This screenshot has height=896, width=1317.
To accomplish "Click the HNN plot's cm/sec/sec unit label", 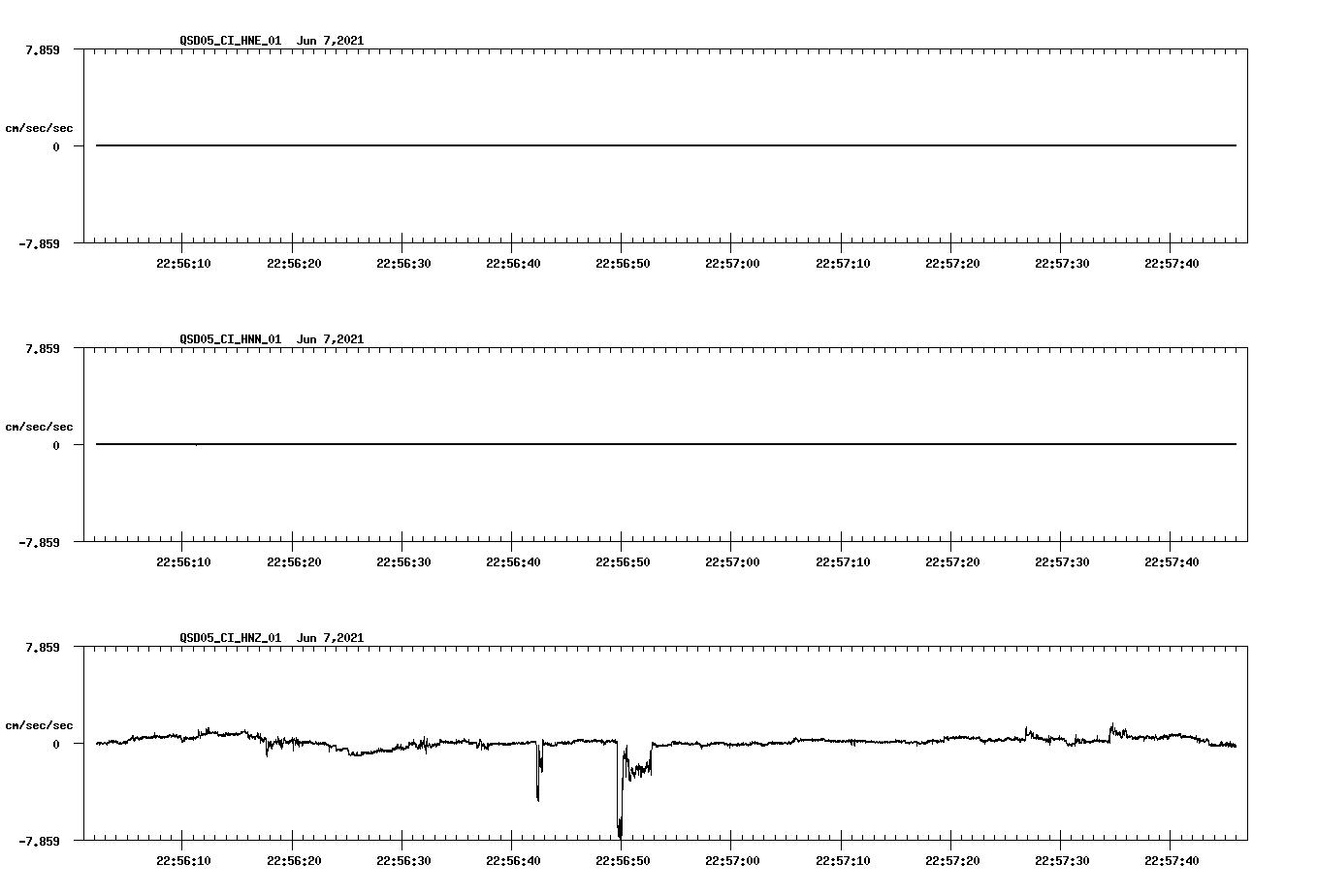I will 39,427.
